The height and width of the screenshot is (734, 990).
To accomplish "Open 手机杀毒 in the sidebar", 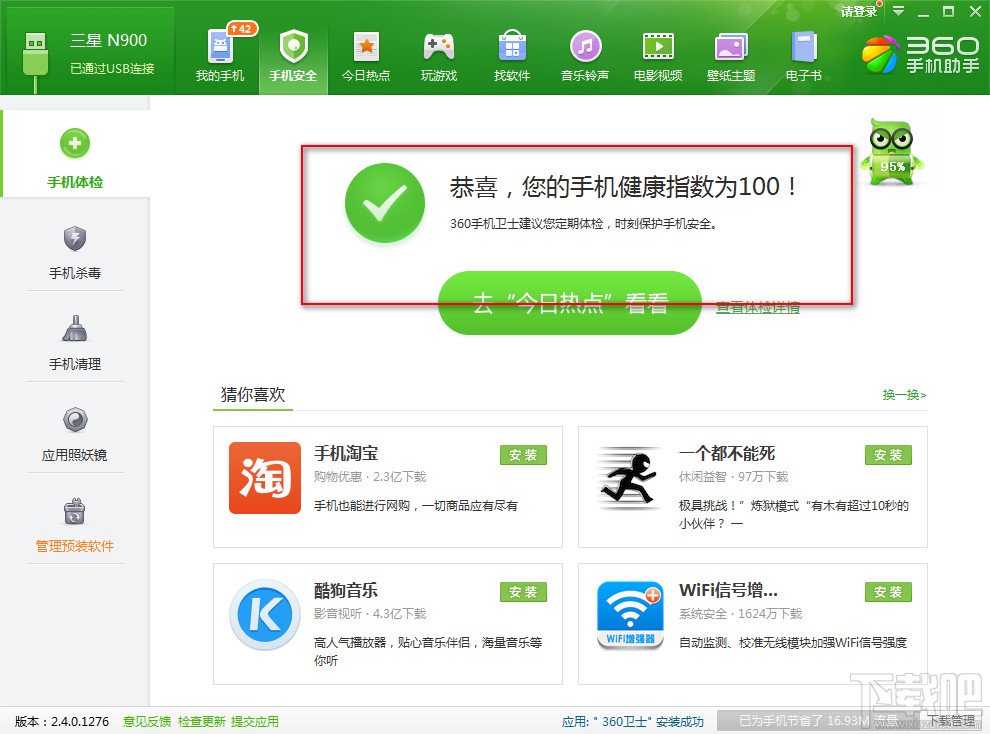I will (x=75, y=252).
